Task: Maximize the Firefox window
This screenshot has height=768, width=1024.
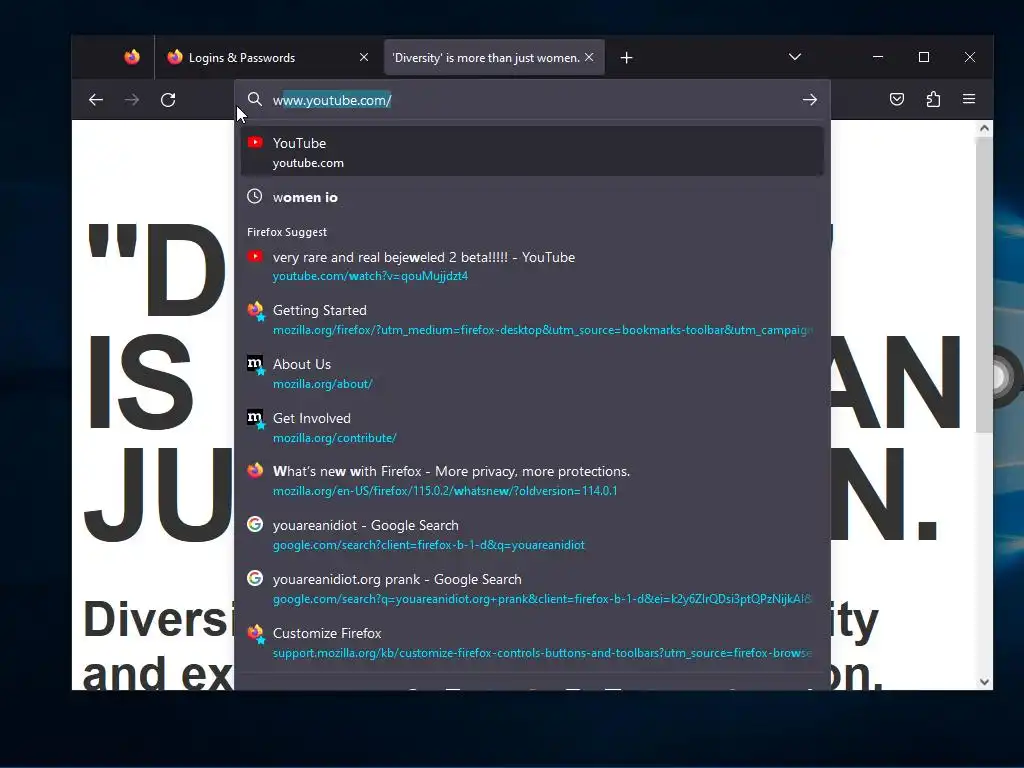Action: click(x=924, y=57)
